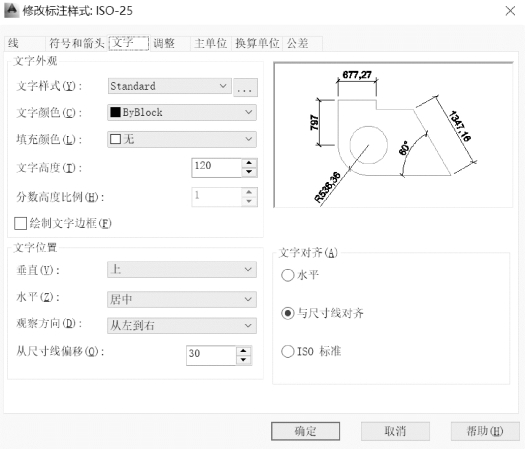Open text style browse button with ellipsis

(x=245, y=88)
